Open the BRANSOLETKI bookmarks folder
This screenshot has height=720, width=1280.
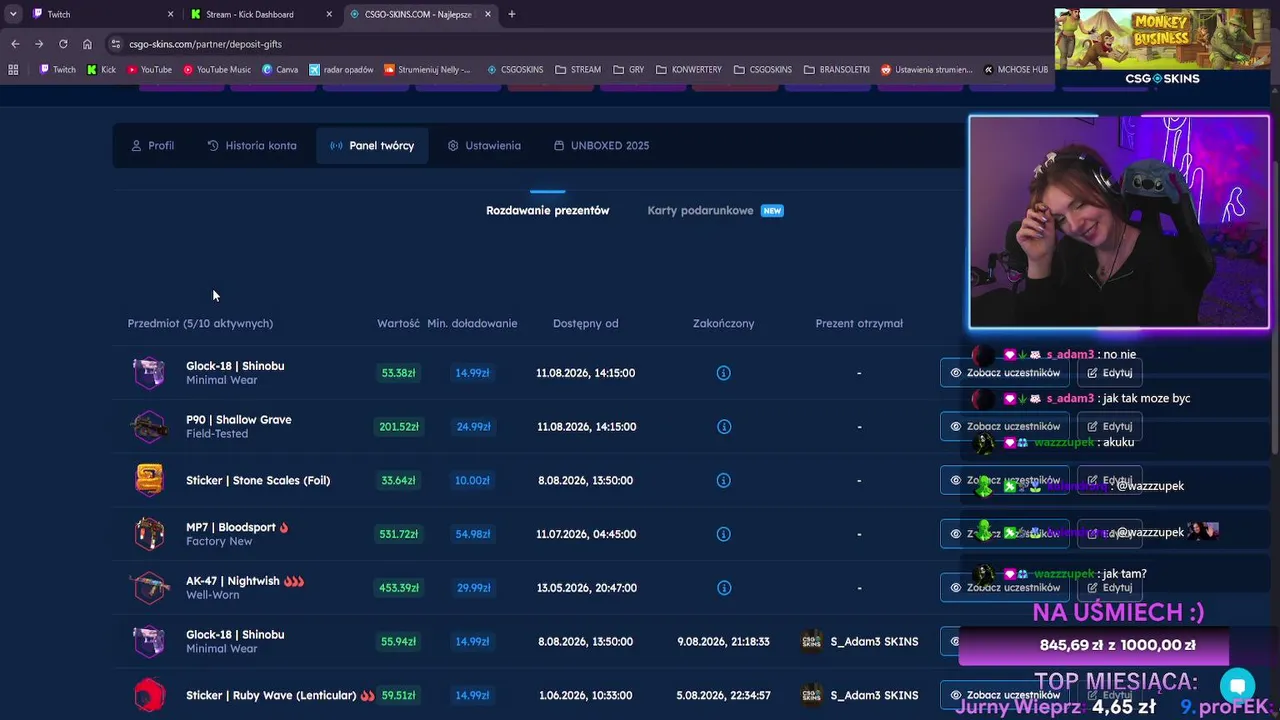click(x=837, y=70)
